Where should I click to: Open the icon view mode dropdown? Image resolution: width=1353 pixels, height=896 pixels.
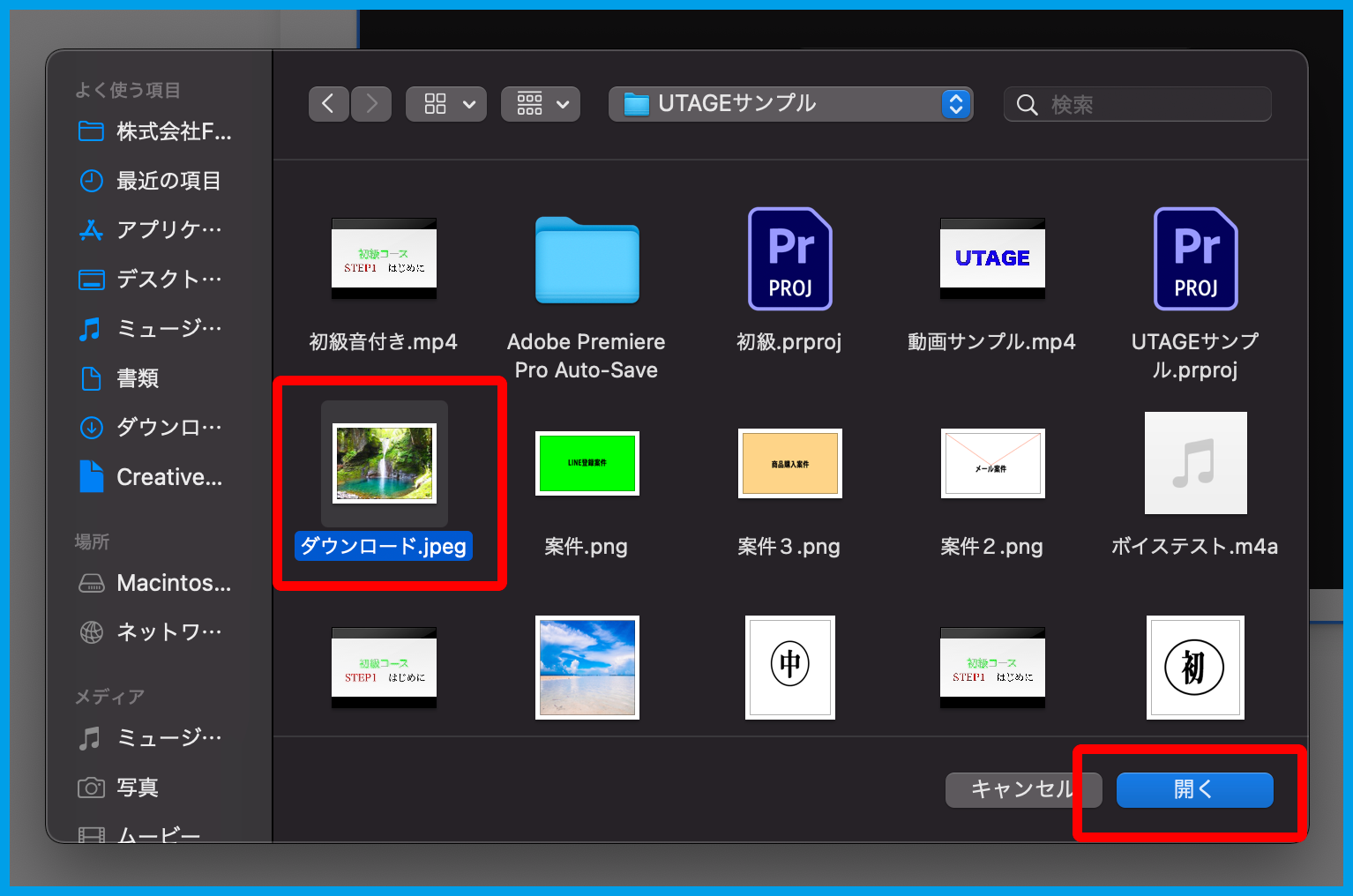[445, 104]
